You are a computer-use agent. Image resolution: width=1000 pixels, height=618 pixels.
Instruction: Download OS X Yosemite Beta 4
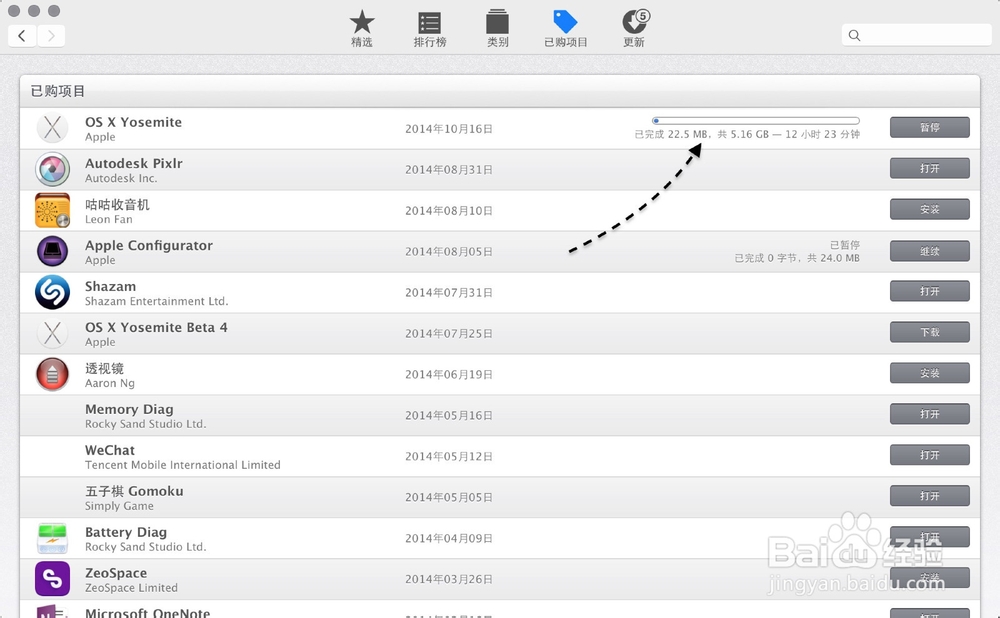(x=929, y=332)
